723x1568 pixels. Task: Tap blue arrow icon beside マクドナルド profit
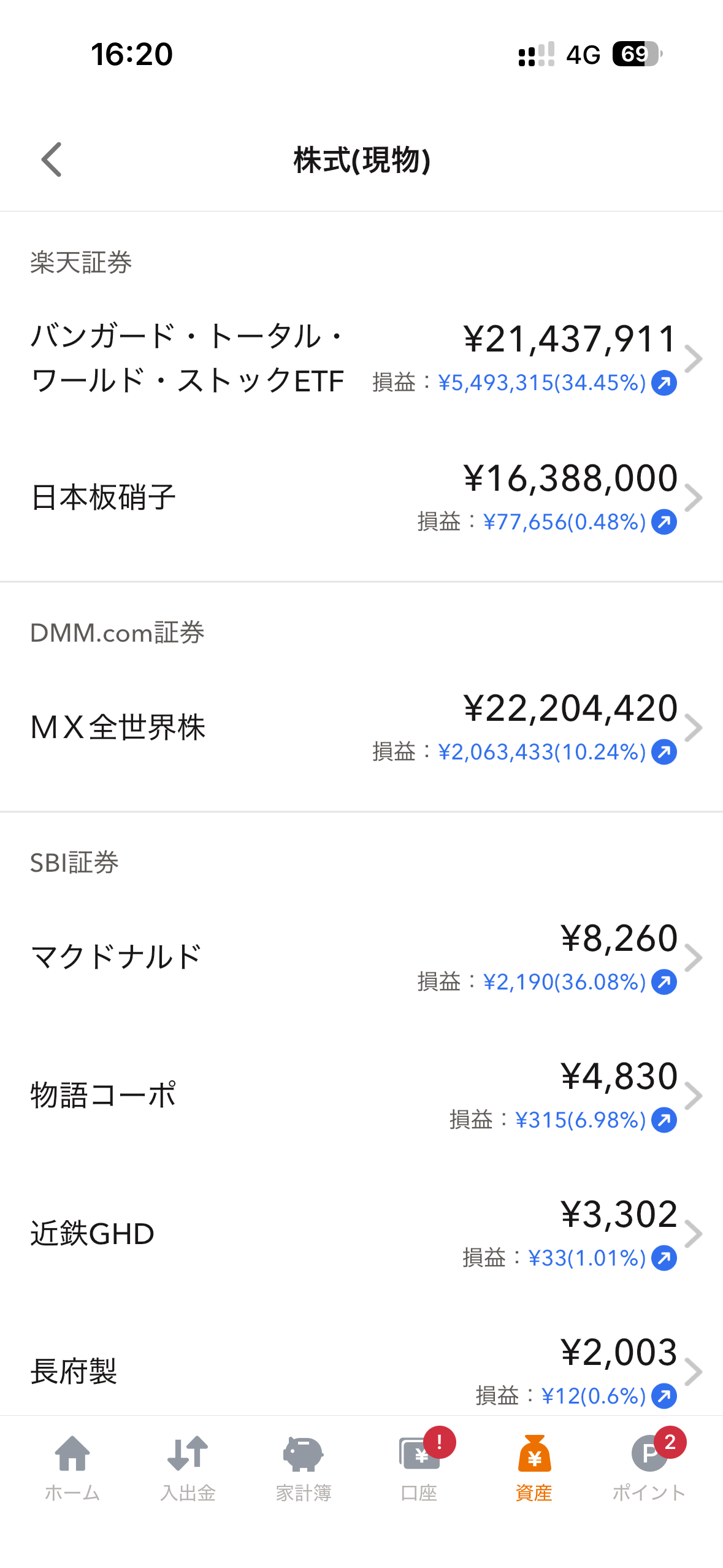pos(664,982)
